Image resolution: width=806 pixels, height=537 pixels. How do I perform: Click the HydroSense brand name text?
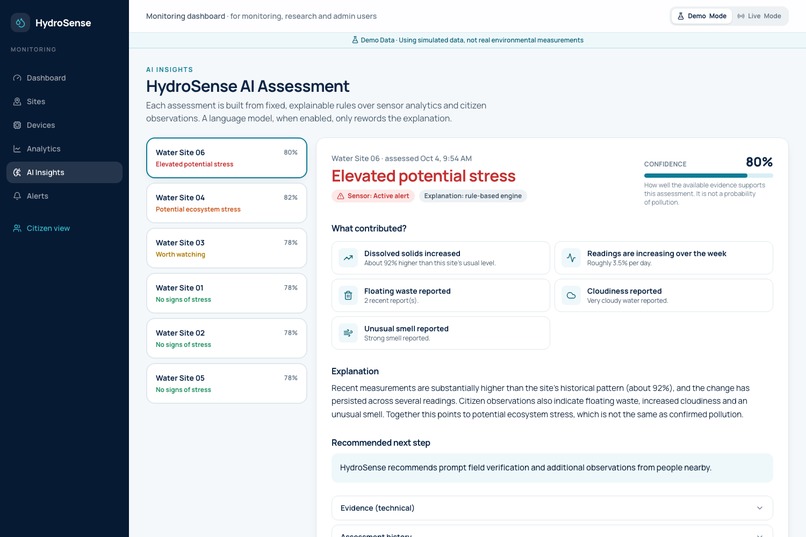[x=63, y=23]
